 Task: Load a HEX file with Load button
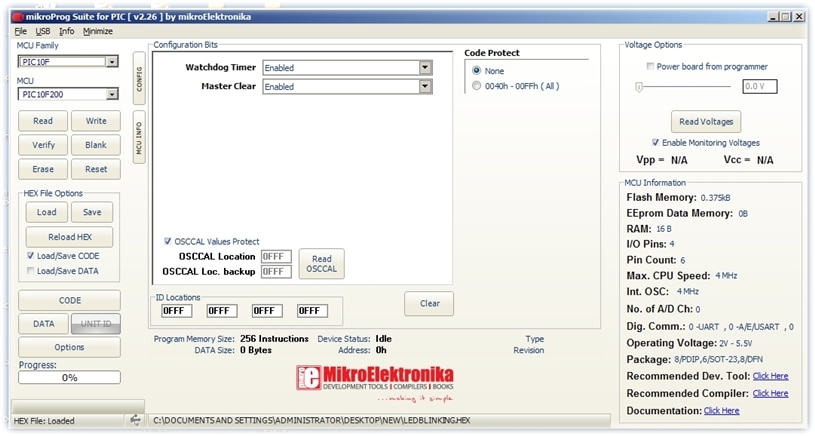(47, 212)
